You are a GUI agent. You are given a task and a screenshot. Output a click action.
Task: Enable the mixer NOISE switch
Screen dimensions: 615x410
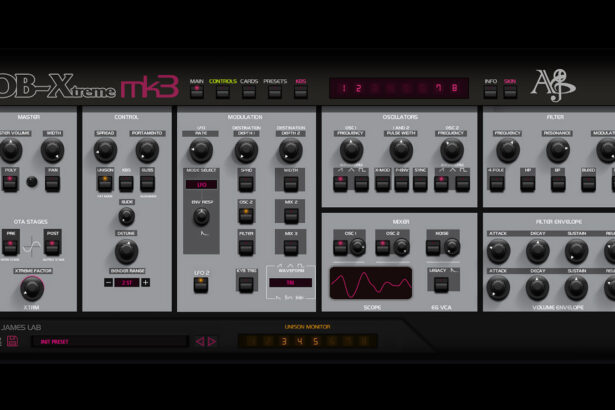[x=433, y=248]
